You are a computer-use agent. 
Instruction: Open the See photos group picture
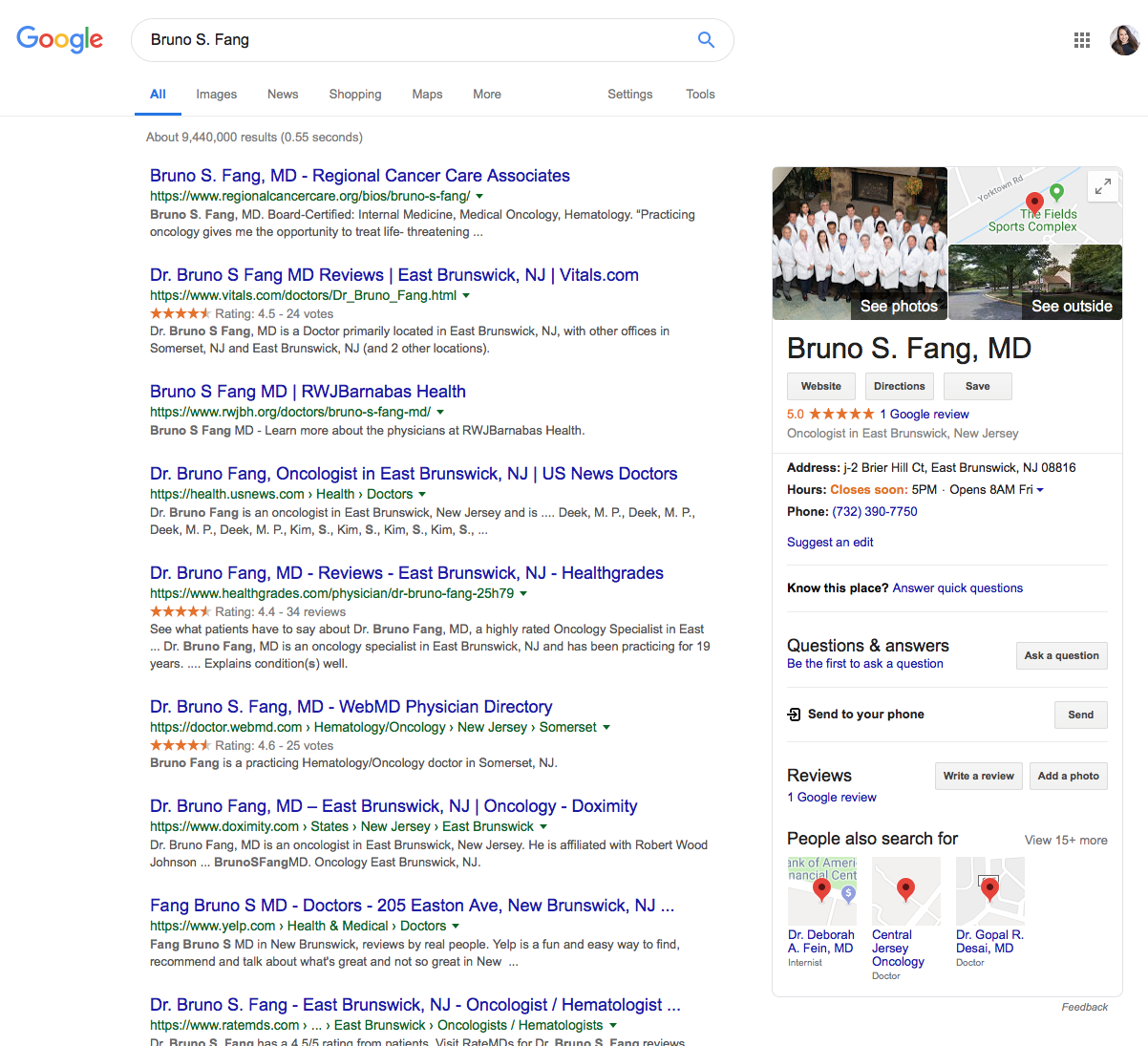point(860,244)
